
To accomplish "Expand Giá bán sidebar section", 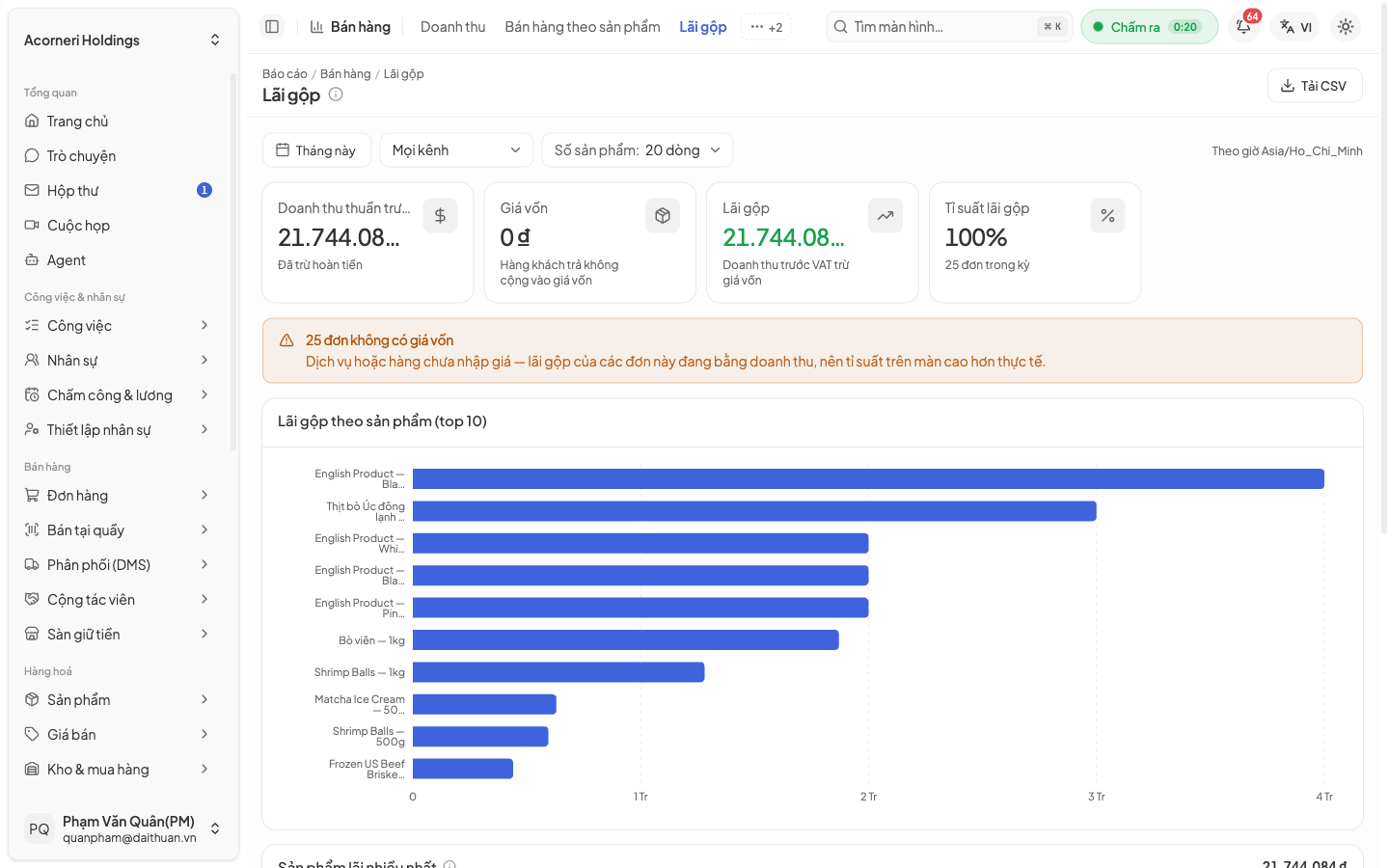I will 118,735.
